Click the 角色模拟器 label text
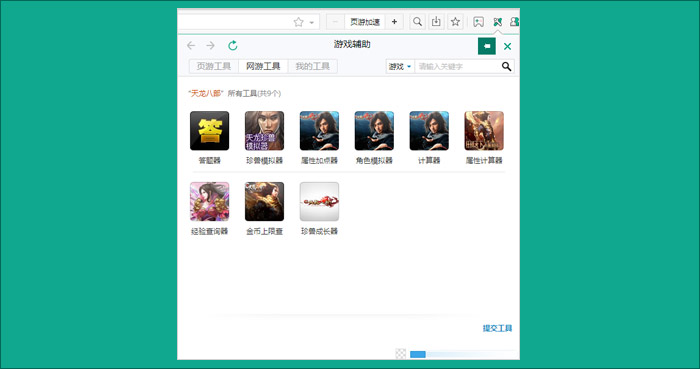 pos(374,161)
